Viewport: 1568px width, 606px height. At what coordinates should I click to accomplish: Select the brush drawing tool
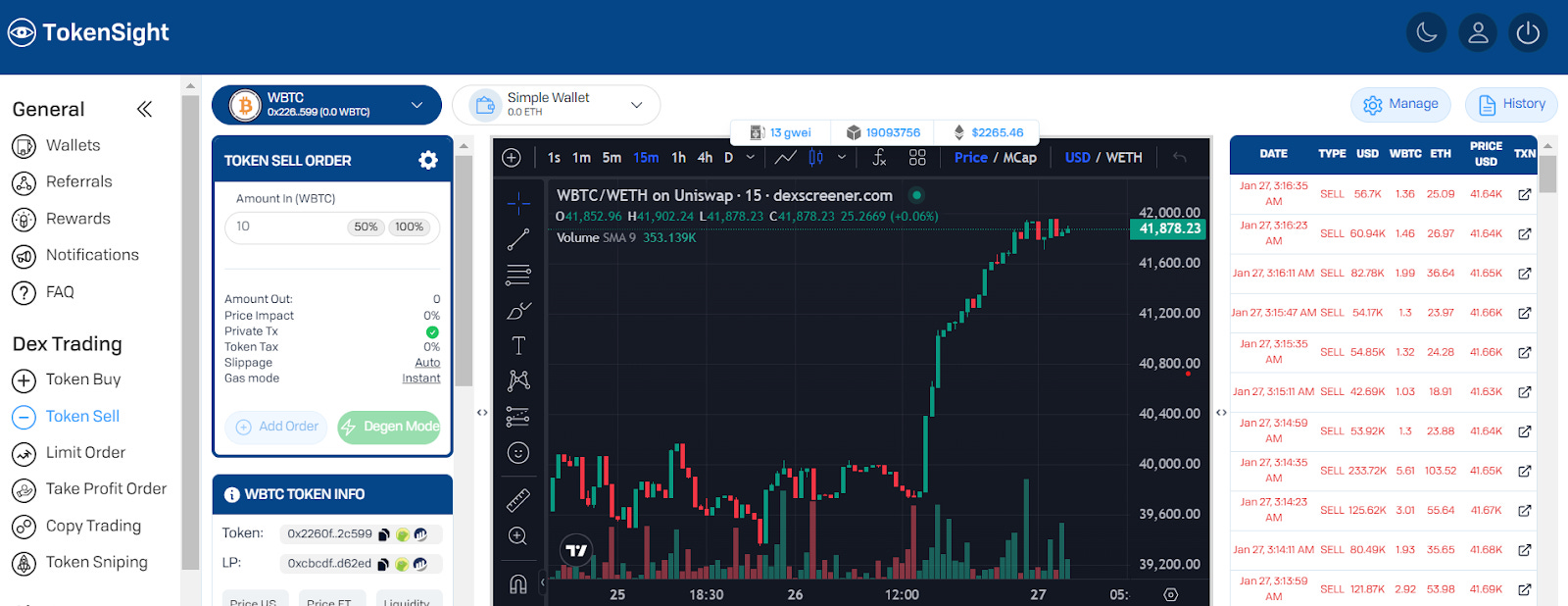click(x=518, y=311)
